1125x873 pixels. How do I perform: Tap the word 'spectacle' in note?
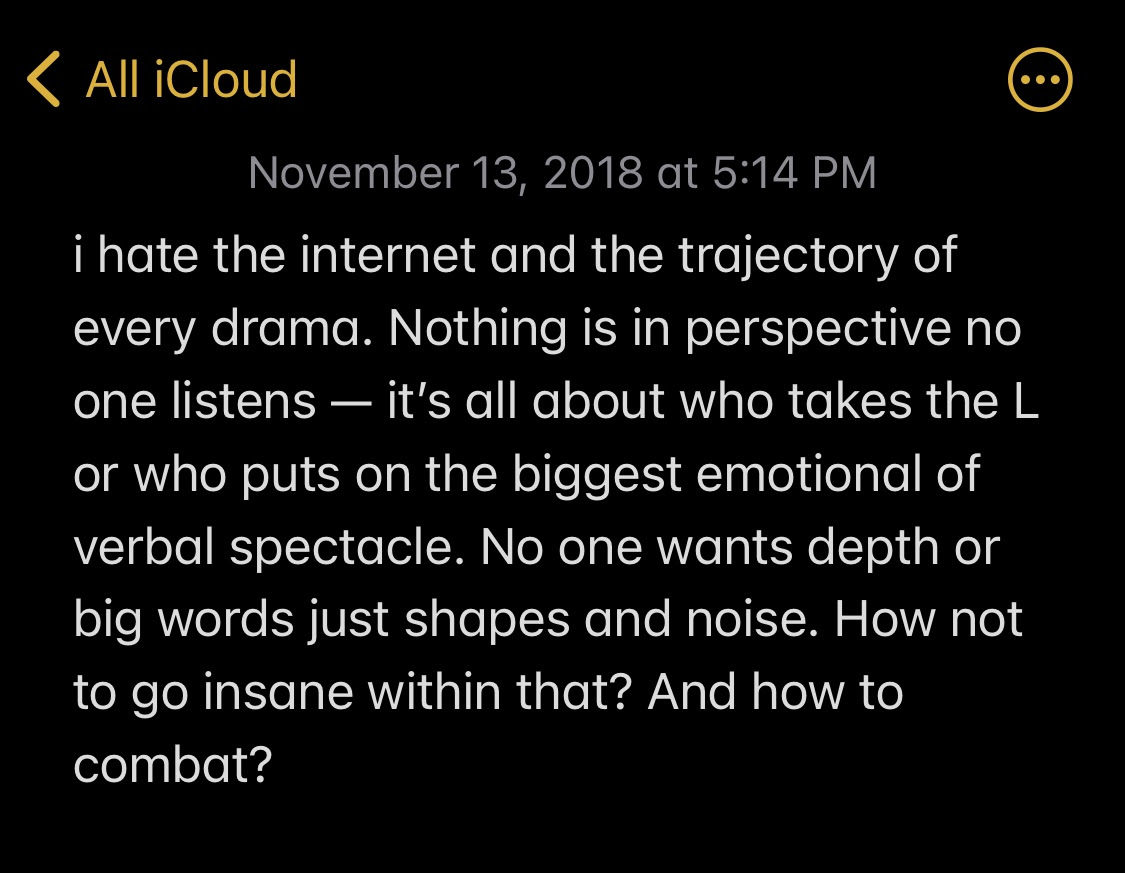(x=342, y=548)
